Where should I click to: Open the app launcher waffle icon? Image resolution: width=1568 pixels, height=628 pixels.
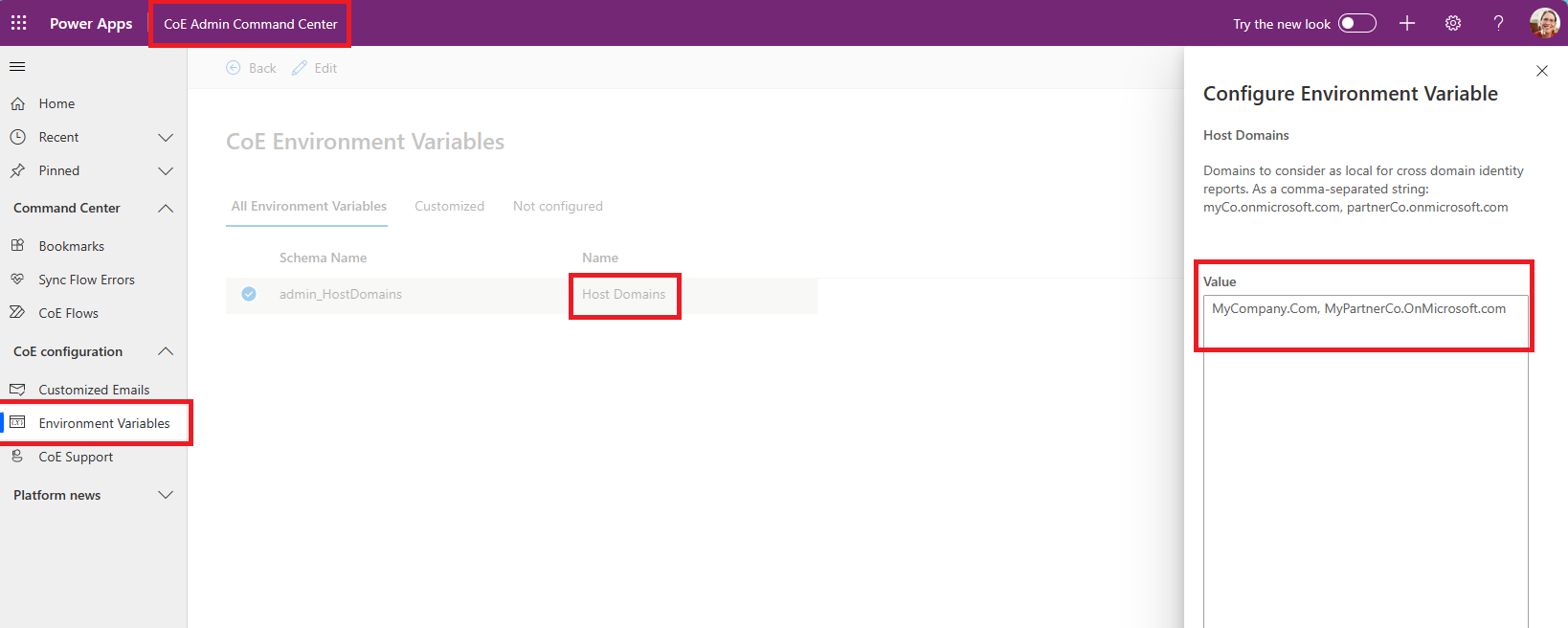[x=18, y=23]
